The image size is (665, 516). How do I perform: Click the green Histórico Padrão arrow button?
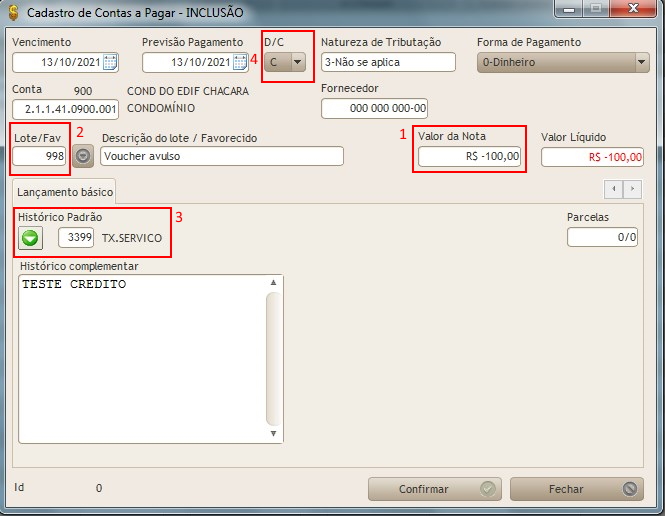coord(32,238)
